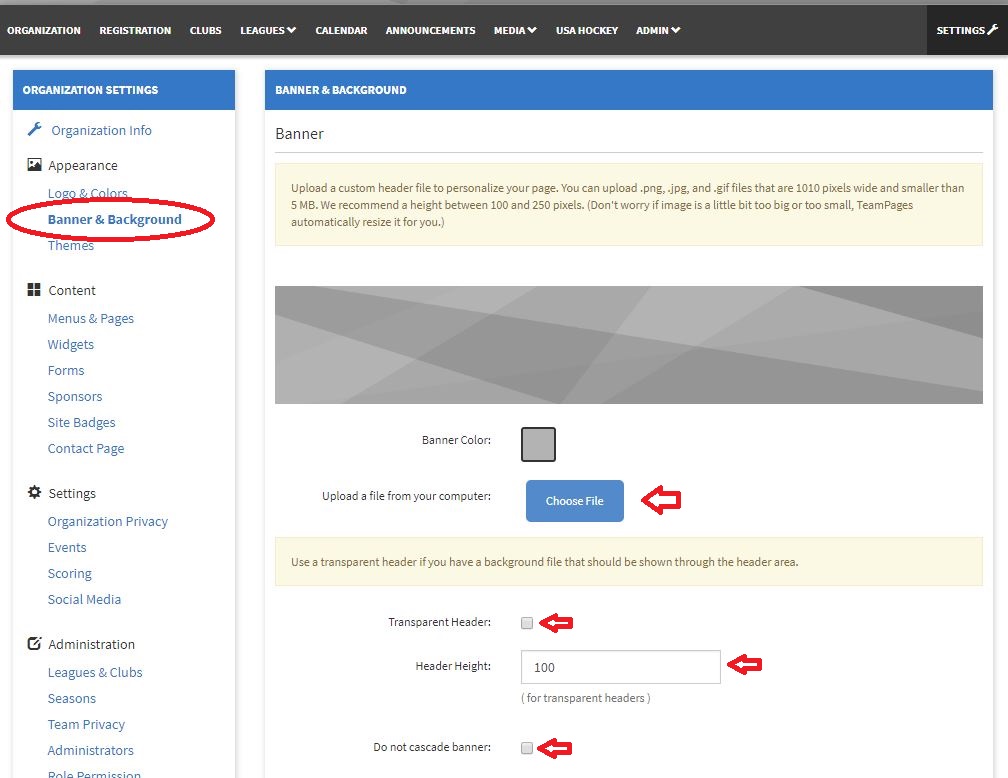Open the Logo & Colors link
The height and width of the screenshot is (778, 1008).
point(87,193)
